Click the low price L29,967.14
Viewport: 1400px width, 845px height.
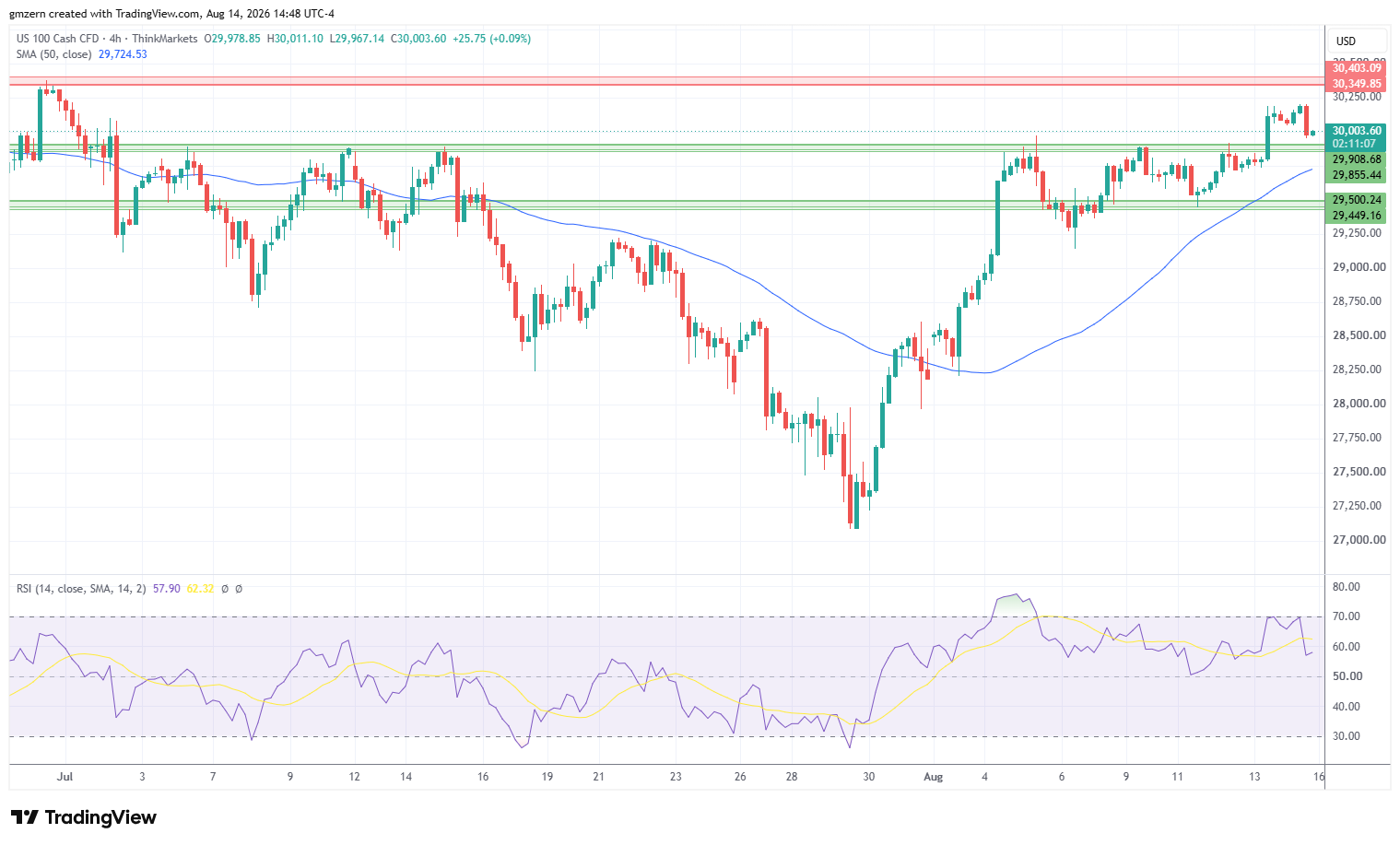(358, 39)
